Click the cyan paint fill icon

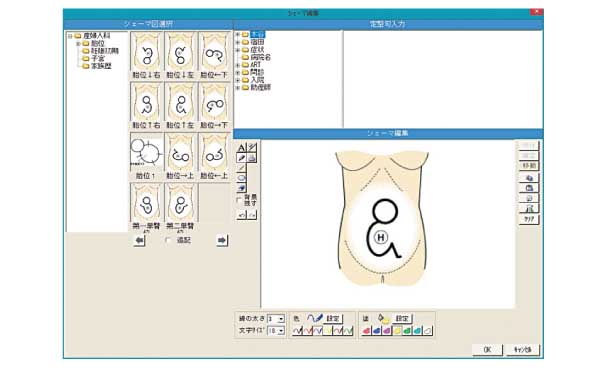[x=417, y=330]
